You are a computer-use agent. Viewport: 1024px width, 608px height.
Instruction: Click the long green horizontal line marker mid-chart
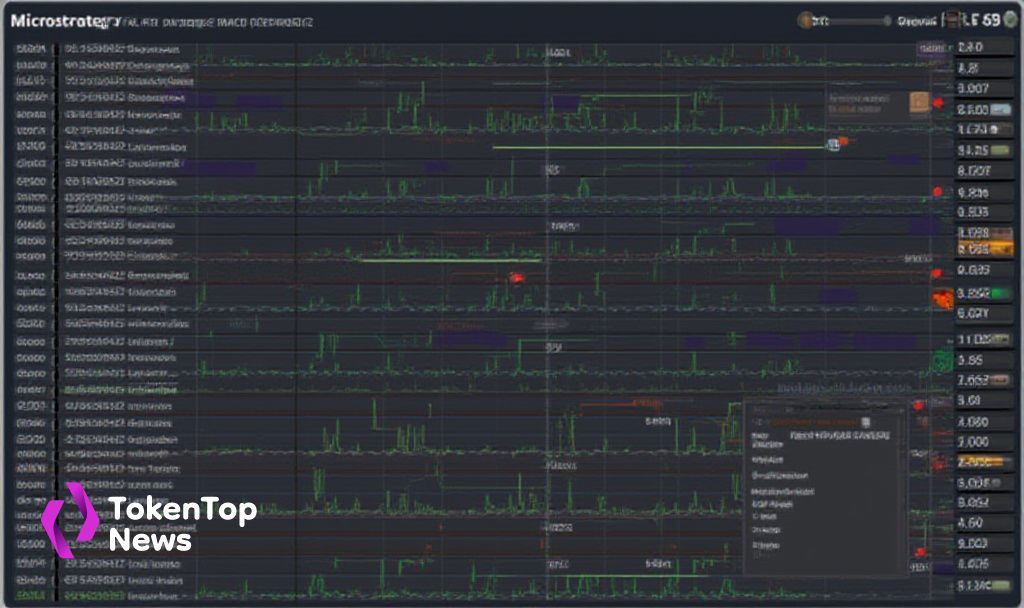click(x=660, y=148)
